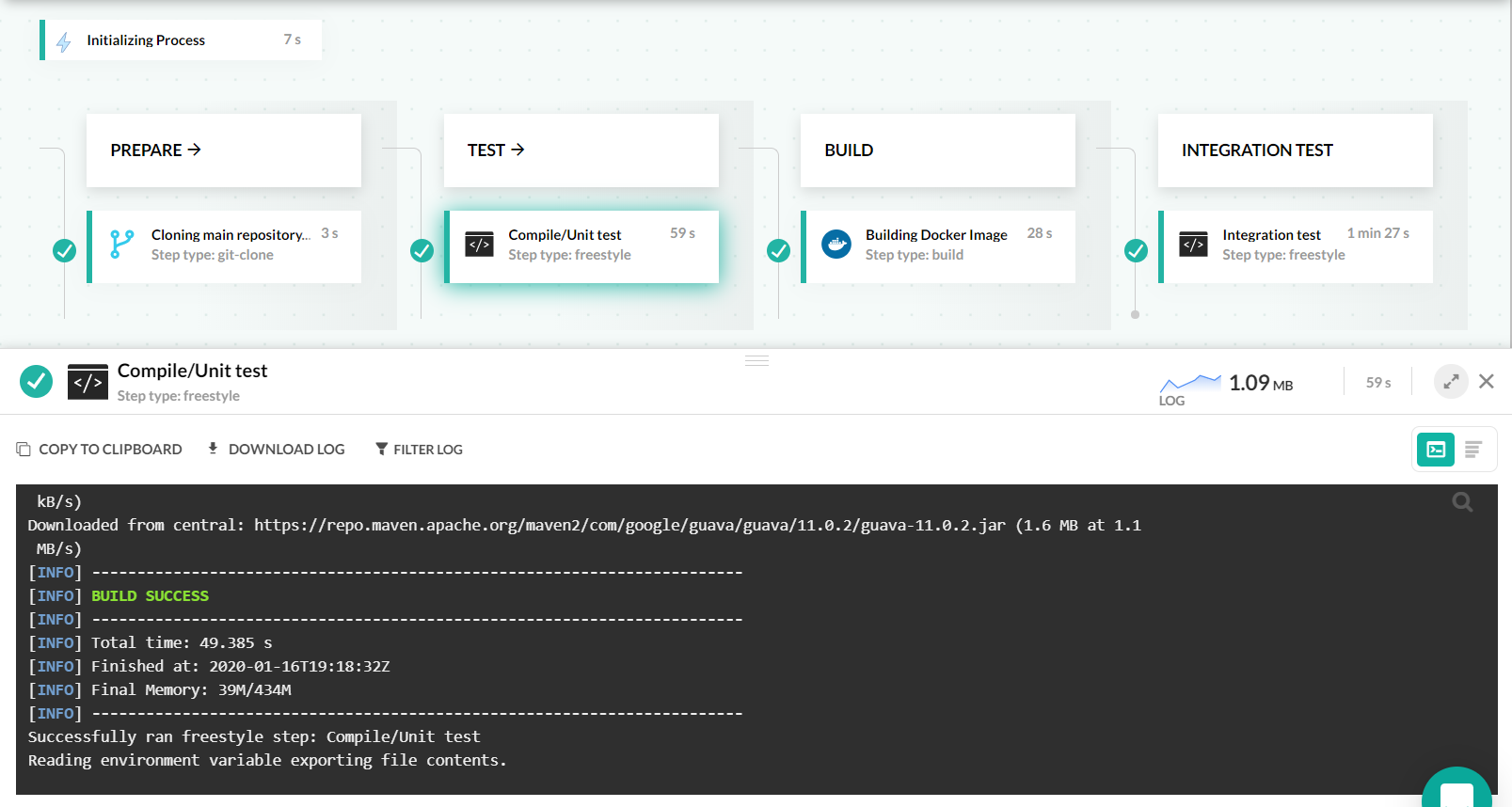Click the git branch icon on clone step
This screenshot has width=1512, height=807.
tap(121, 245)
